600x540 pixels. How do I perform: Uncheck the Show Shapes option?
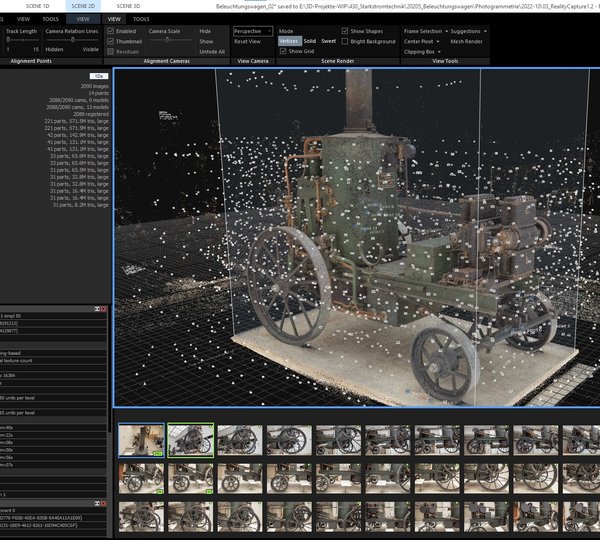click(x=345, y=31)
